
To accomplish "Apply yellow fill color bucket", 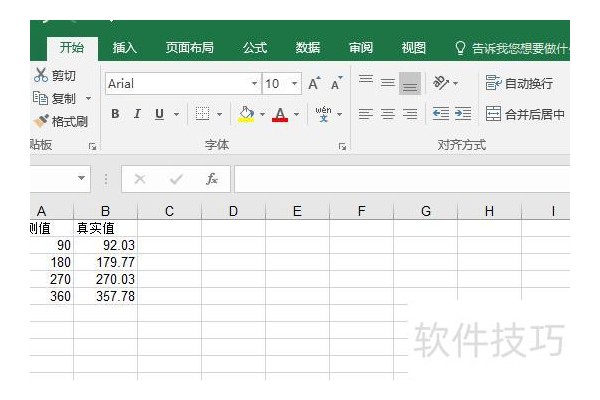I will 246,114.
